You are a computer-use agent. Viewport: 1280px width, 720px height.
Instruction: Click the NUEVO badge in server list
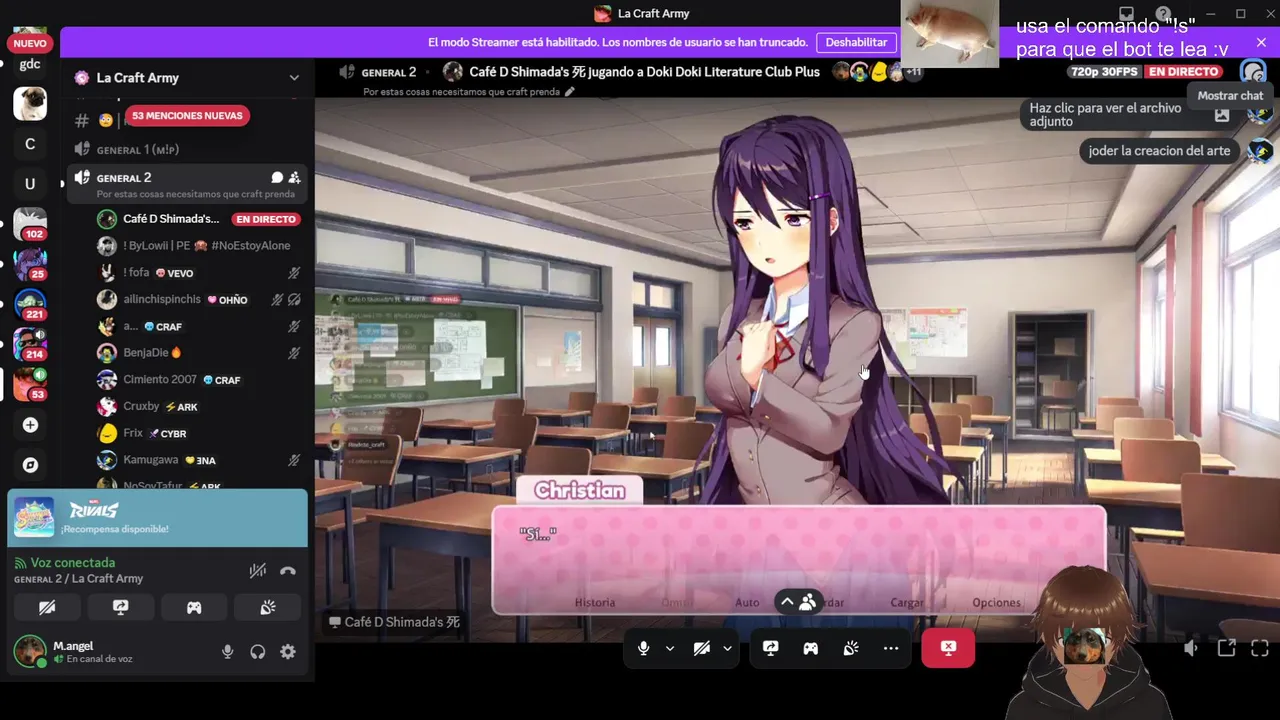[x=30, y=43]
